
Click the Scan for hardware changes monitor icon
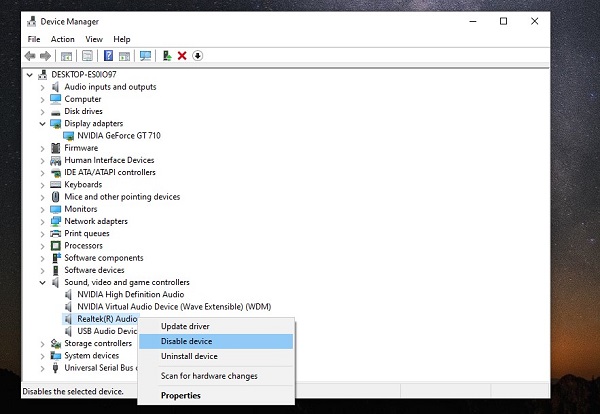pos(146,56)
